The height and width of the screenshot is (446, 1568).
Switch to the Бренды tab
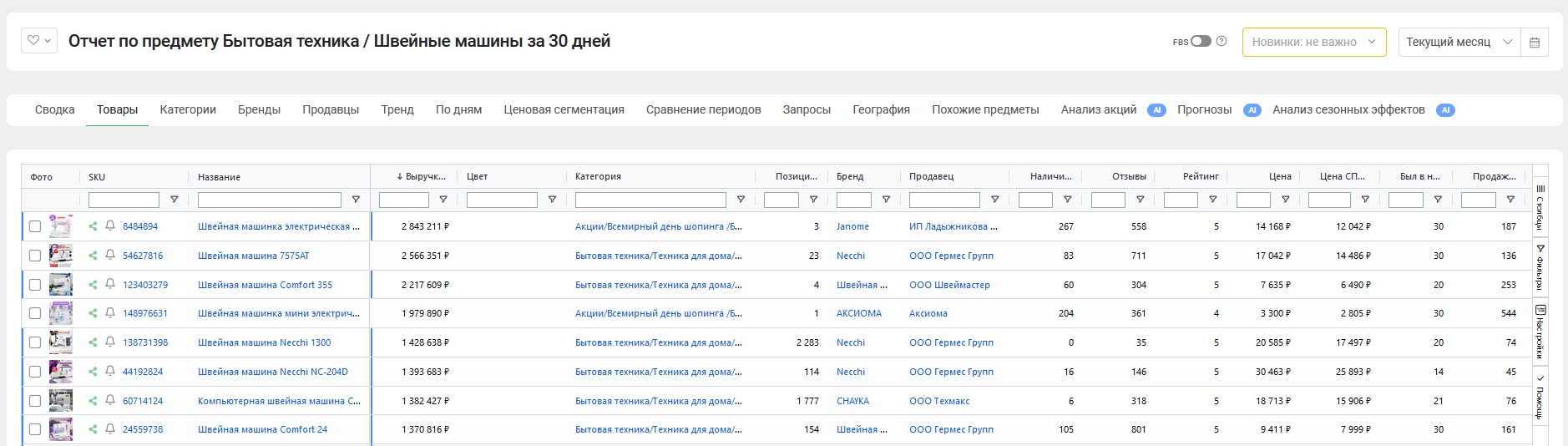[x=259, y=109]
